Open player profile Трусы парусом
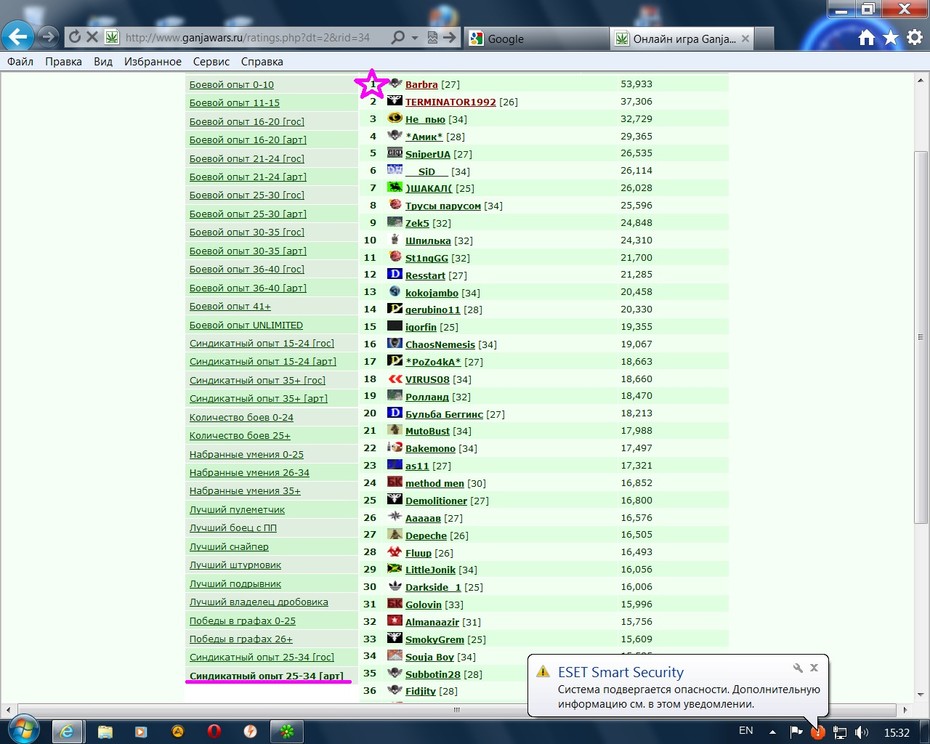 [442, 205]
